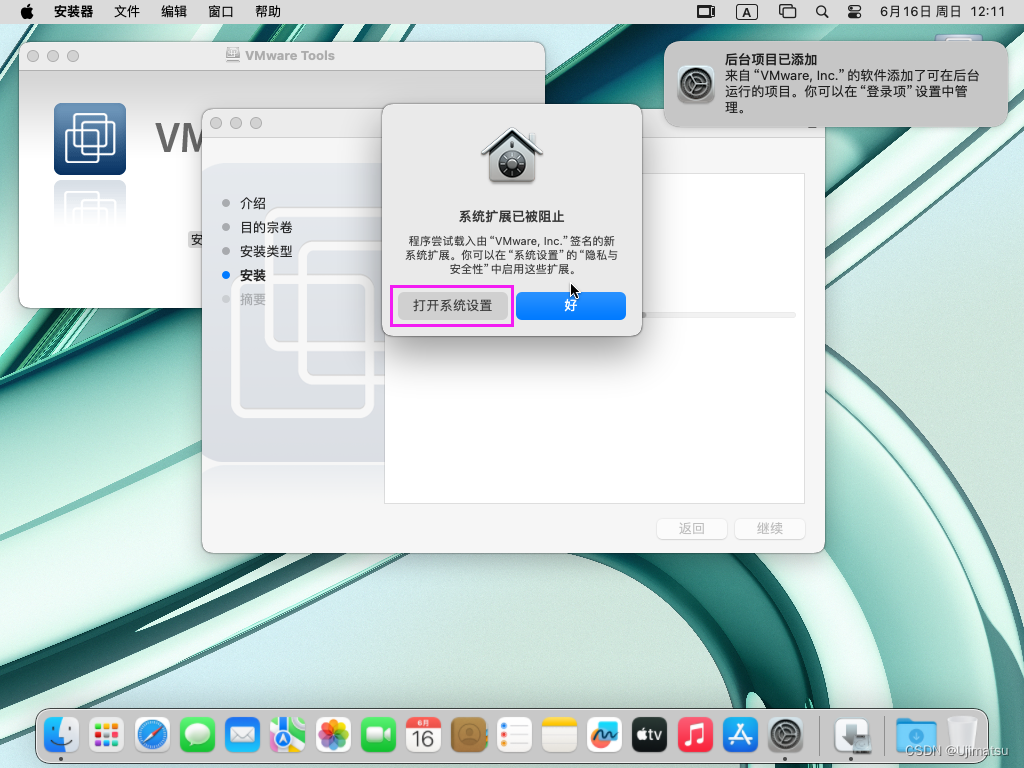Image resolution: width=1024 pixels, height=768 pixels.
Task: Click the security house icon in the dialog
Action: [x=512, y=155]
